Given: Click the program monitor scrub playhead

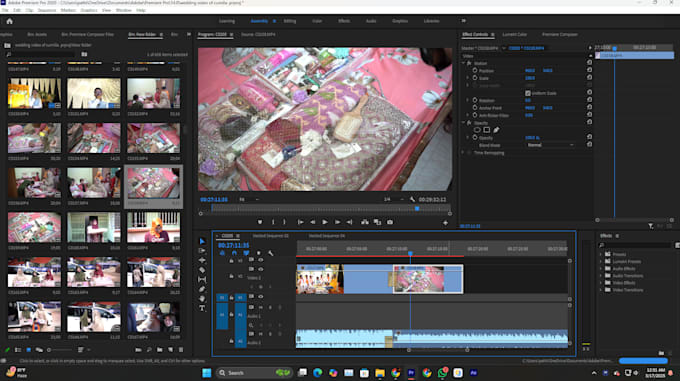Looking at the screenshot, I should [417, 208].
